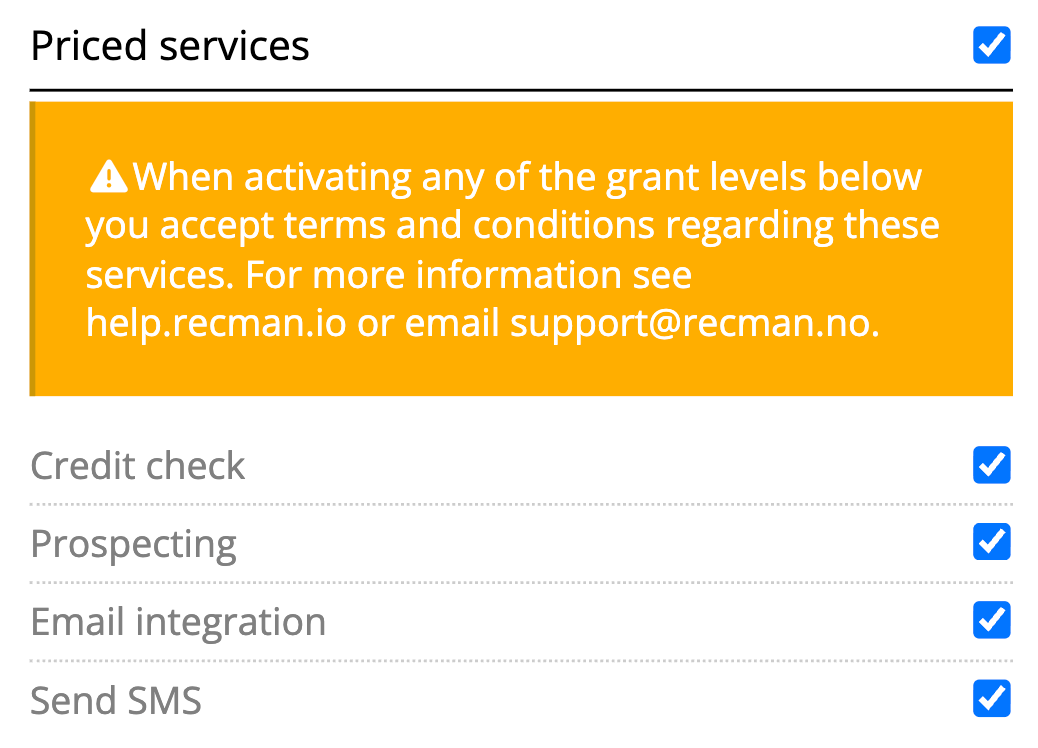This screenshot has height=748, width=1038.
Task: Click the Send SMS label
Action: (116, 700)
